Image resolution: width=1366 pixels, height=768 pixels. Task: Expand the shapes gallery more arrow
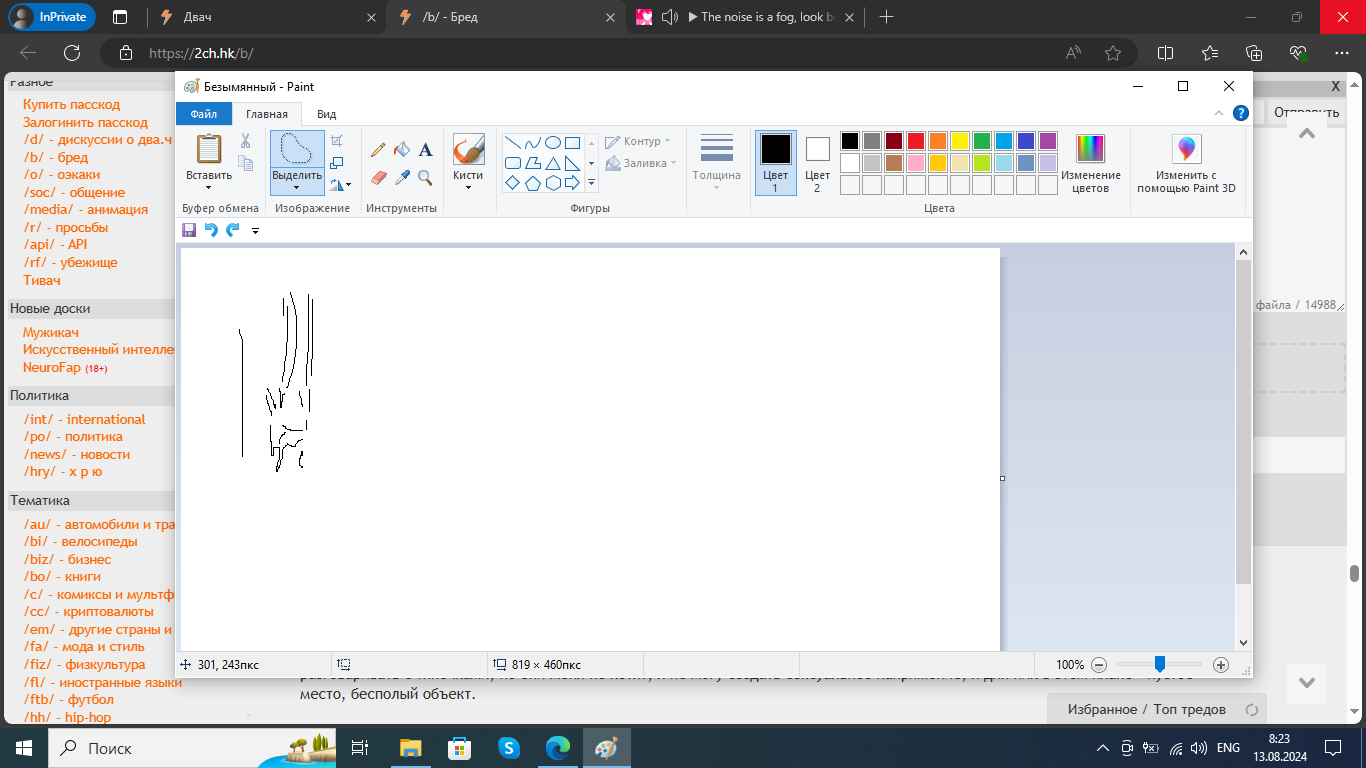coord(591,182)
